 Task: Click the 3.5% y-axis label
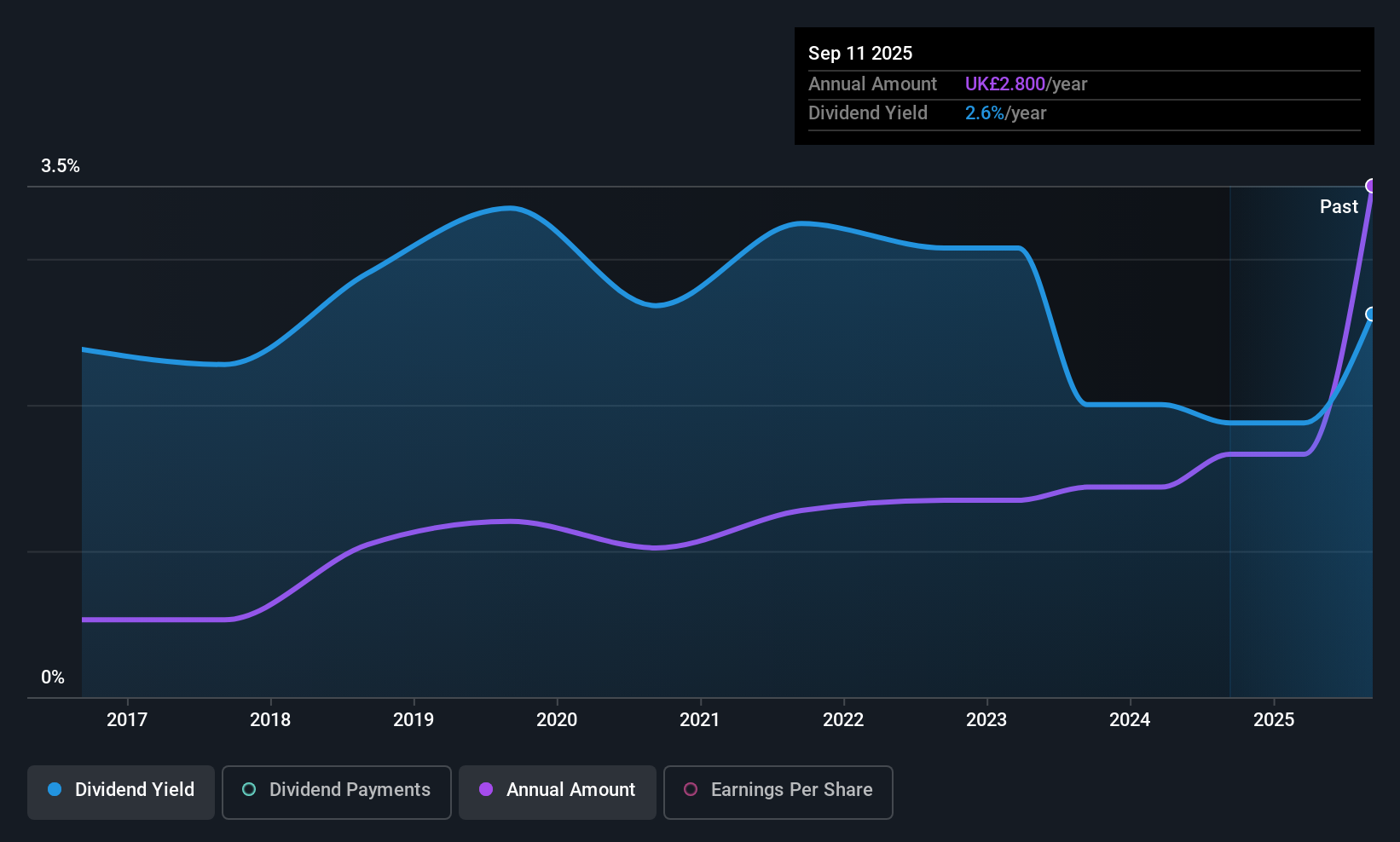point(61,166)
